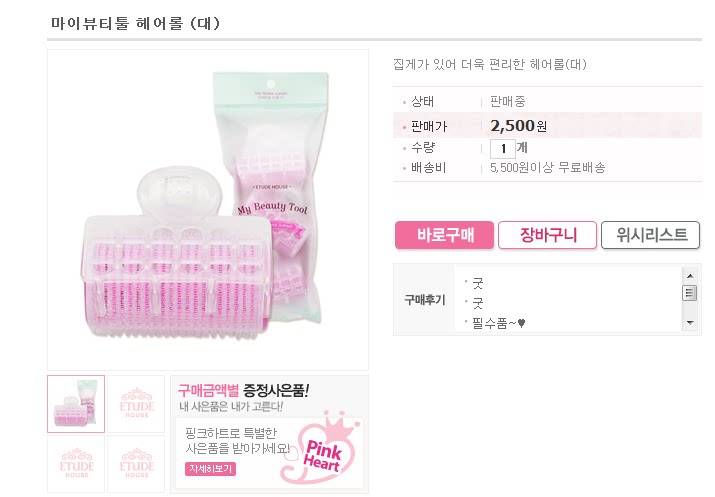715x497 pixels.
Task: Add item with the 장바구니 button
Action: pos(547,235)
